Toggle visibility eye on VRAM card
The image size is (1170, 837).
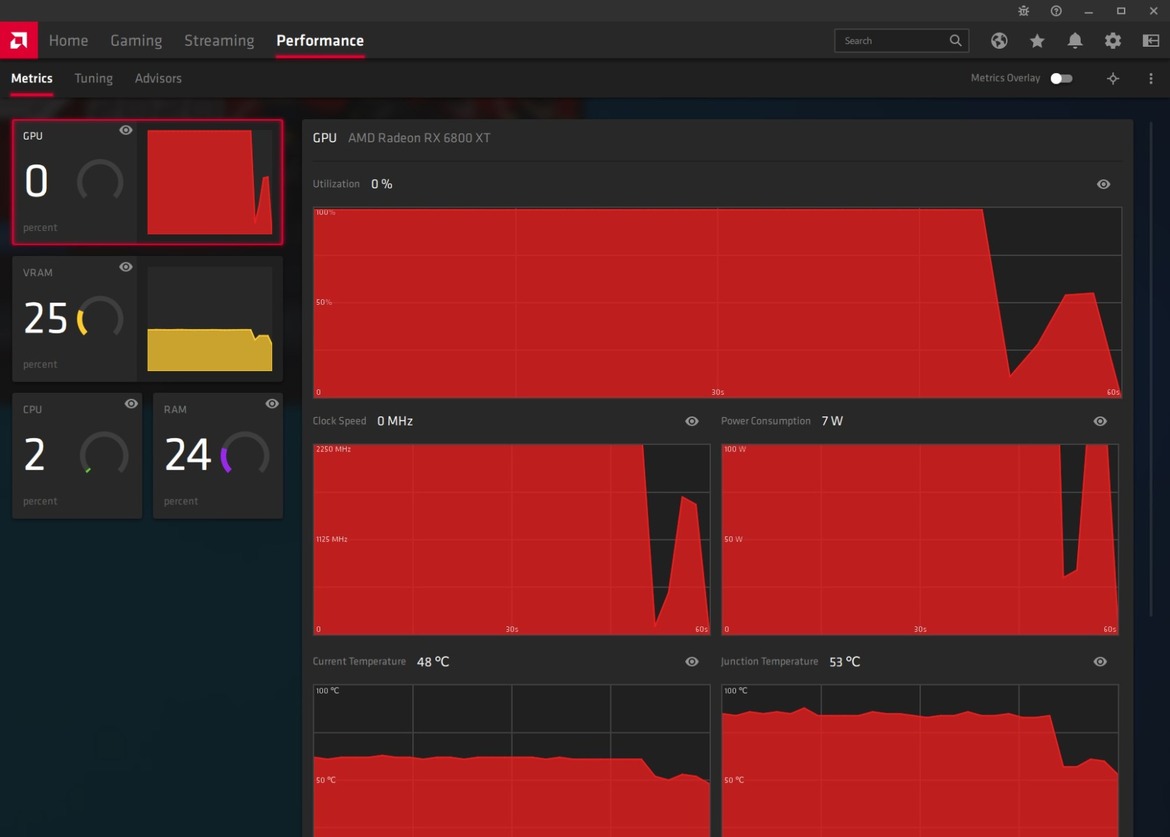(125, 266)
